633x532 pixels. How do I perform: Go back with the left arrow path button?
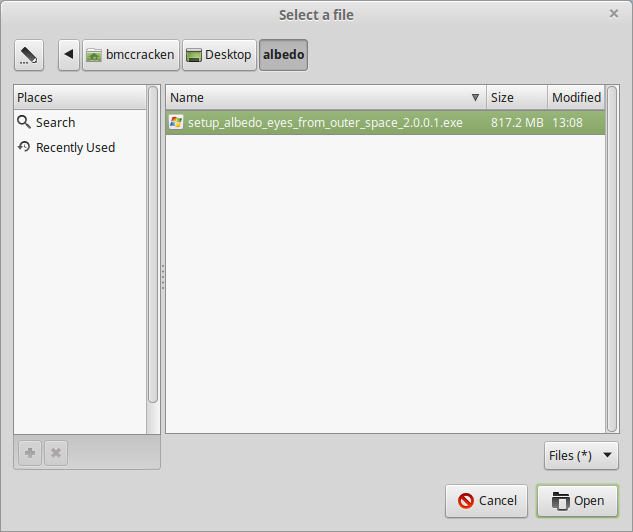69,55
